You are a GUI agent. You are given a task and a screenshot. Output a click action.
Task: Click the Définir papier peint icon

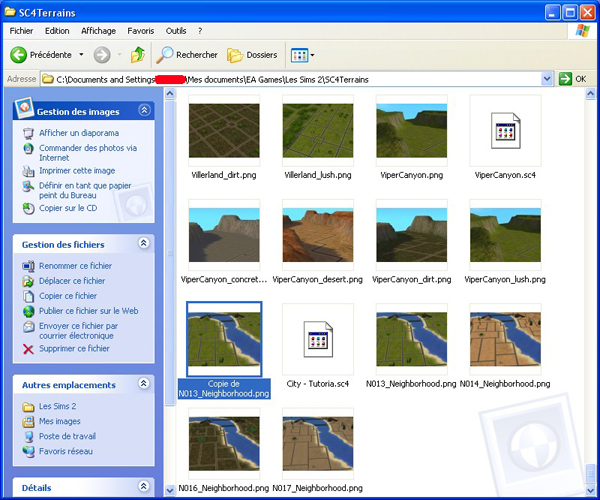(28, 186)
